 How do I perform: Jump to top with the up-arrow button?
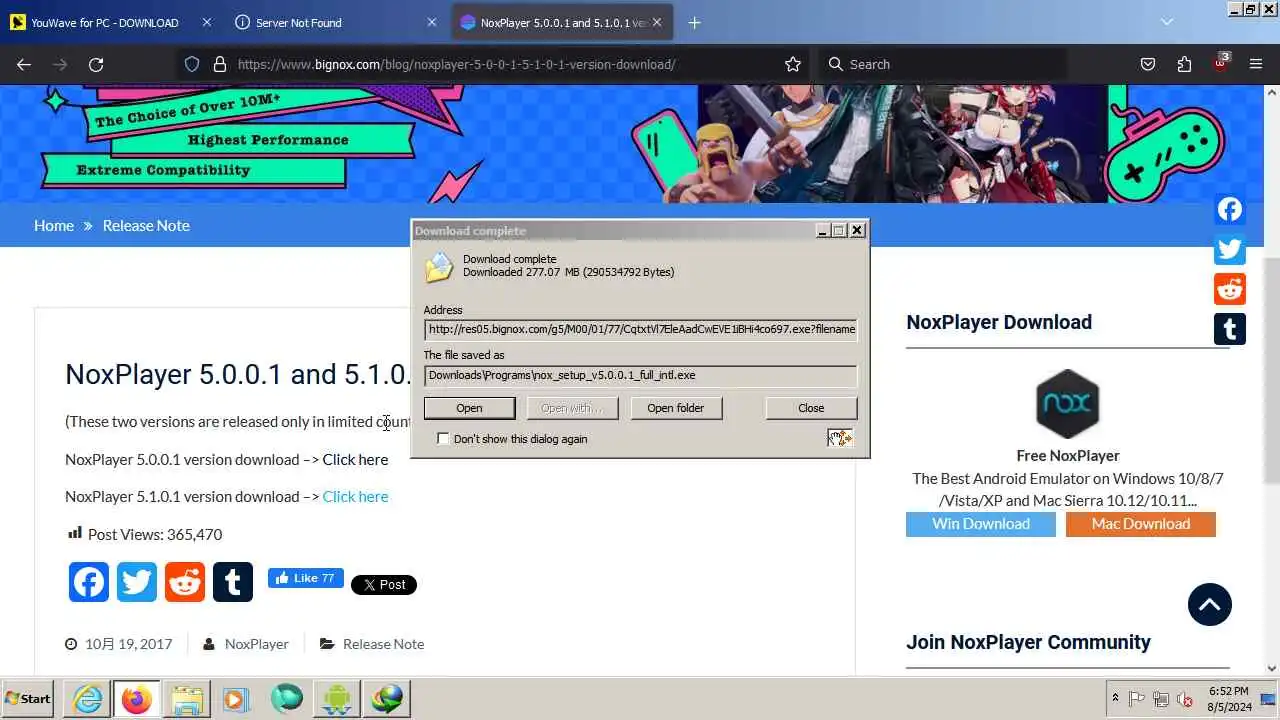point(1210,604)
